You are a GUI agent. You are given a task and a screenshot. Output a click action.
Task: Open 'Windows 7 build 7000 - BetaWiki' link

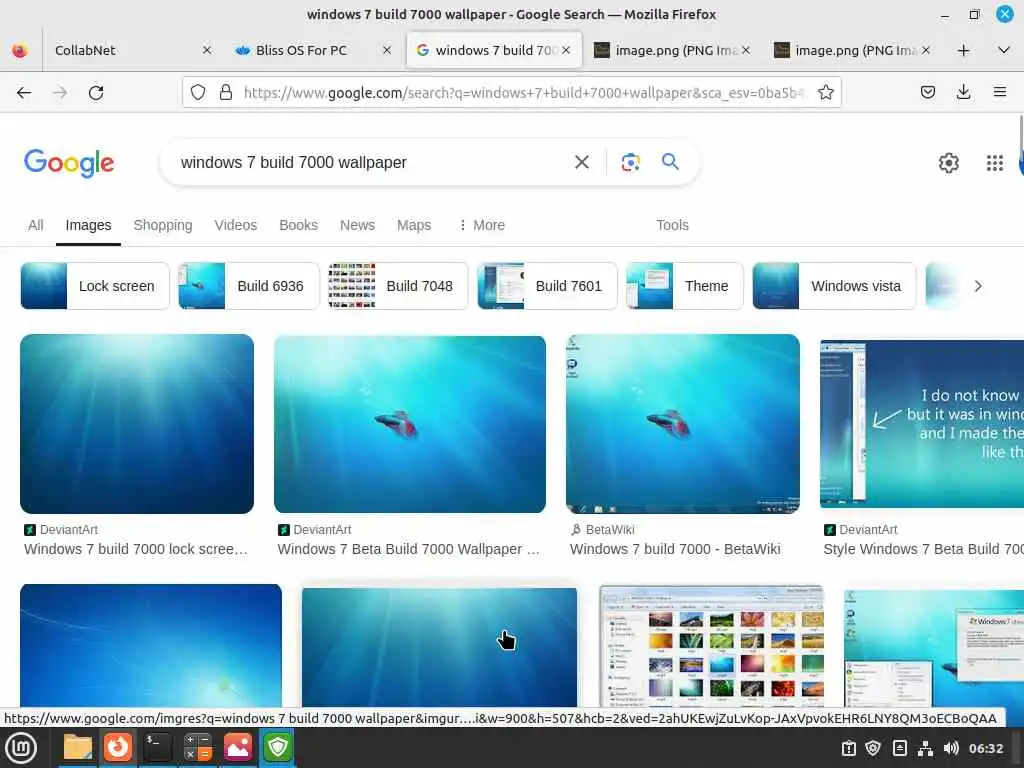tap(675, 549)
